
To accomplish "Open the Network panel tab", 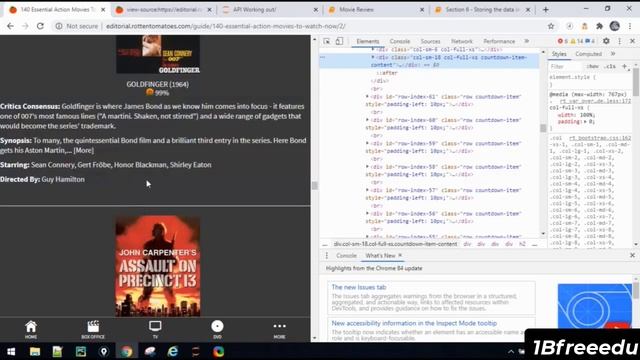I will [x=462, y=41].
